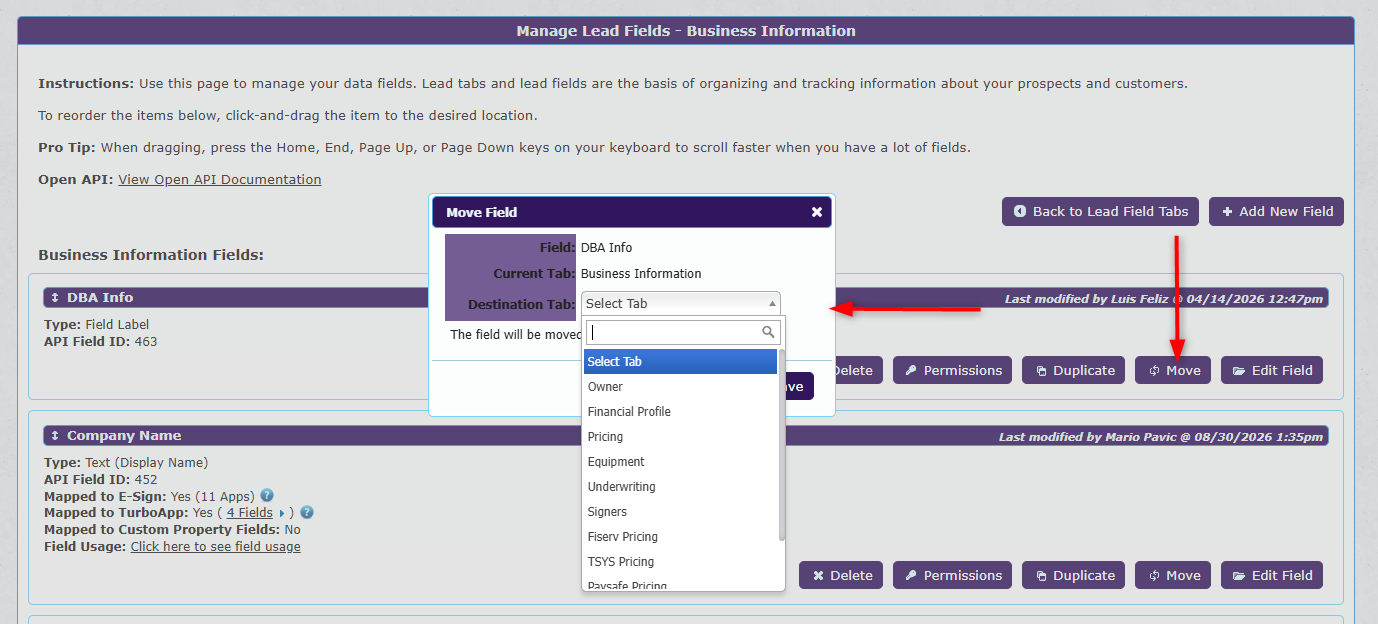Click the key icon on DBA Info Permissions
This screenshot has height=624, width=1378.
[x=911, y=371]
